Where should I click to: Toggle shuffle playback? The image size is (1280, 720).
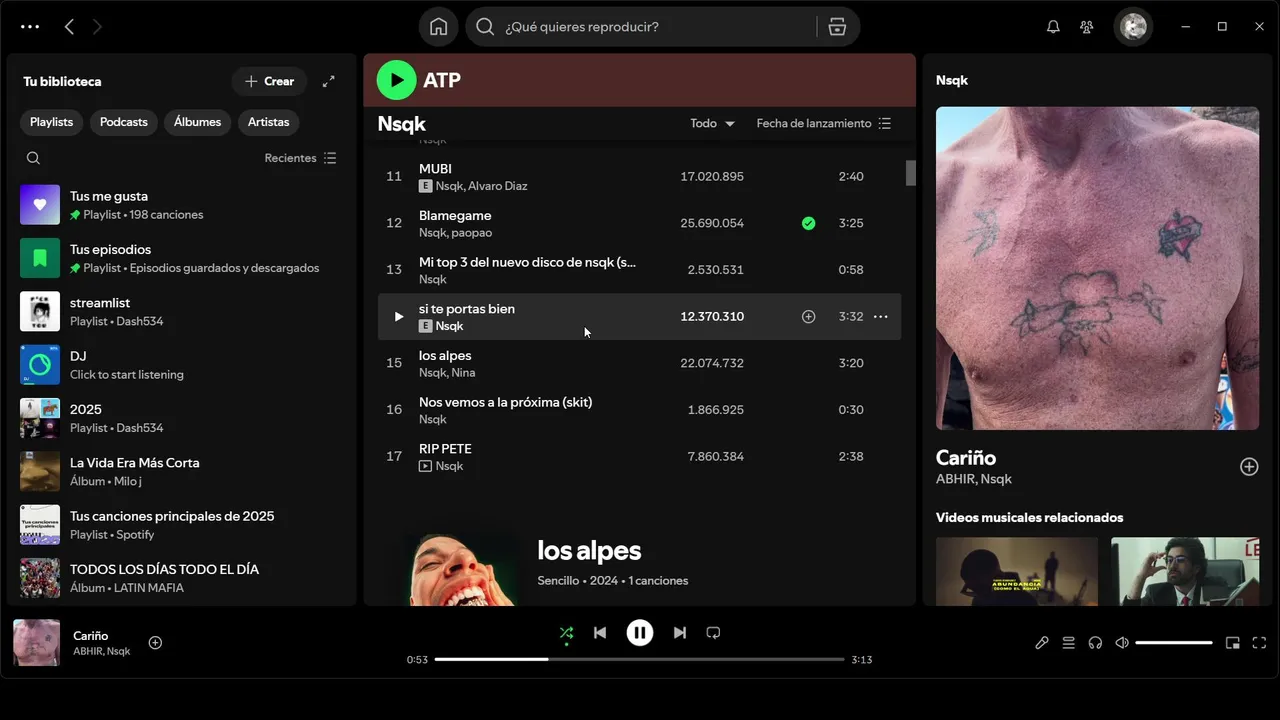tap(566, 633)
